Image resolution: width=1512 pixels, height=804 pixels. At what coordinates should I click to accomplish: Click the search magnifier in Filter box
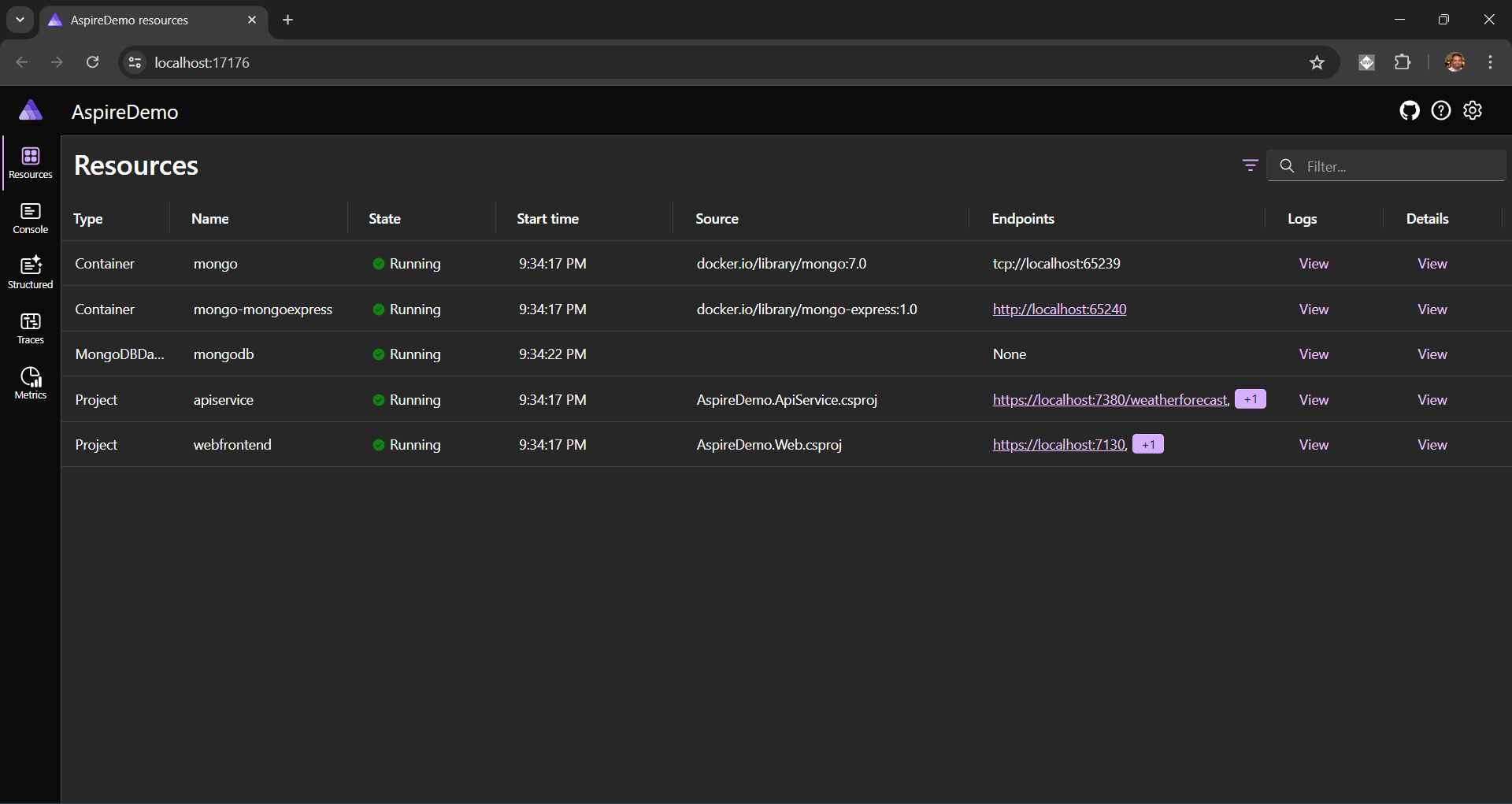tap(1287, 166)
